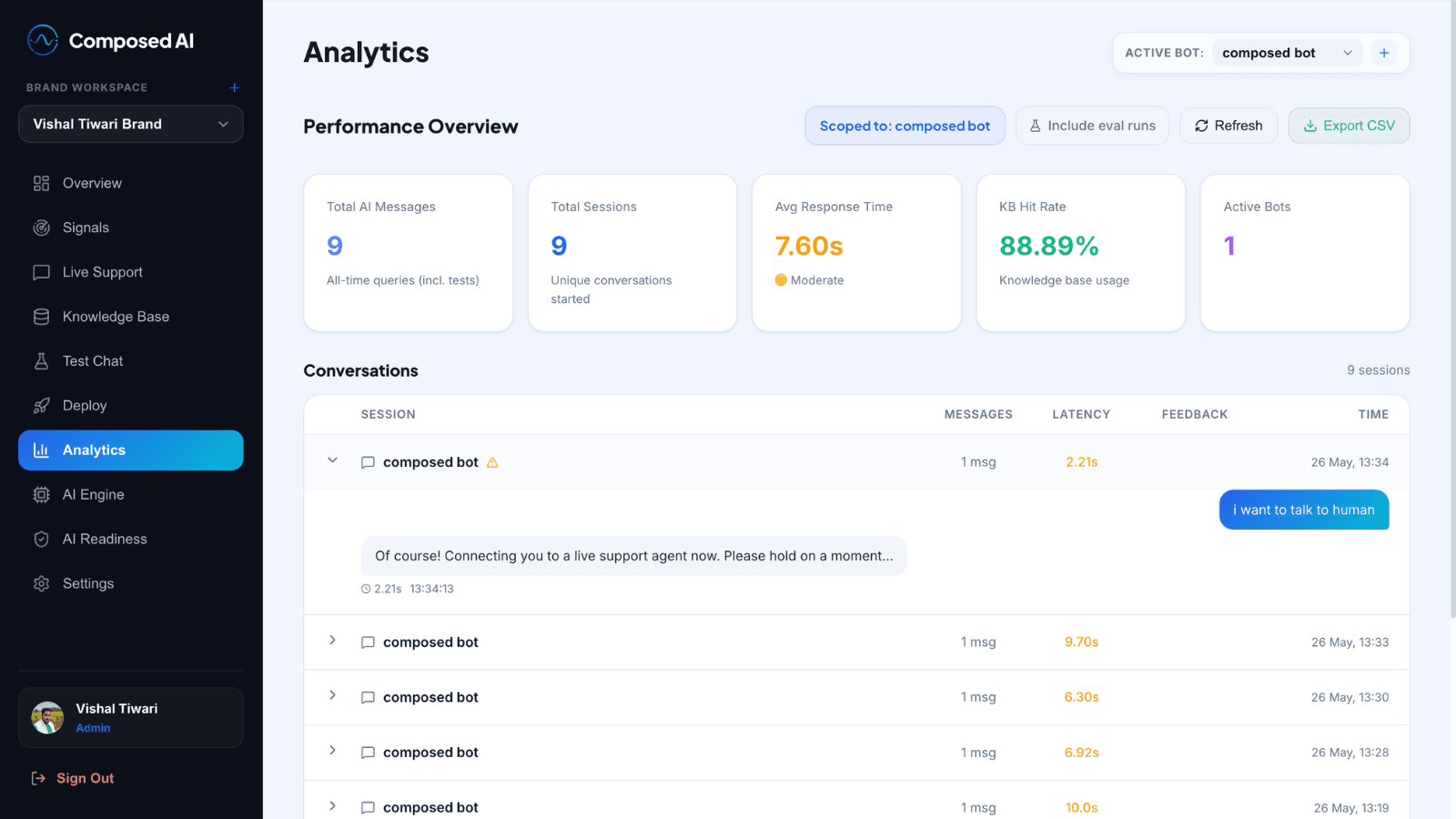Screen dimensions: 1456x819
Task: Click the clock icon beside 2.21s timestamp
Action: coord(366,589)
